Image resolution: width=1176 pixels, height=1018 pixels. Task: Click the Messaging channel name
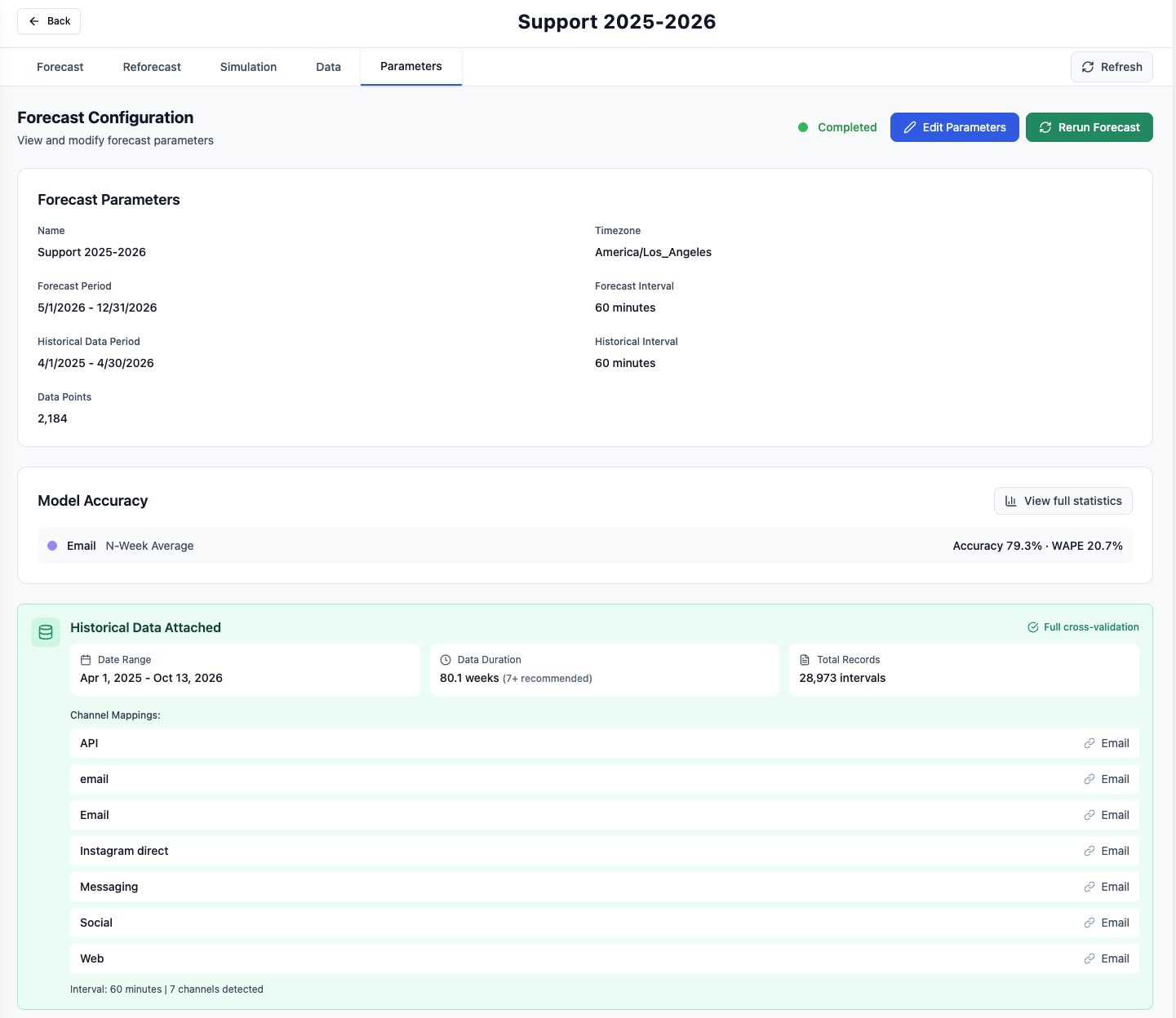pos(109,887)
